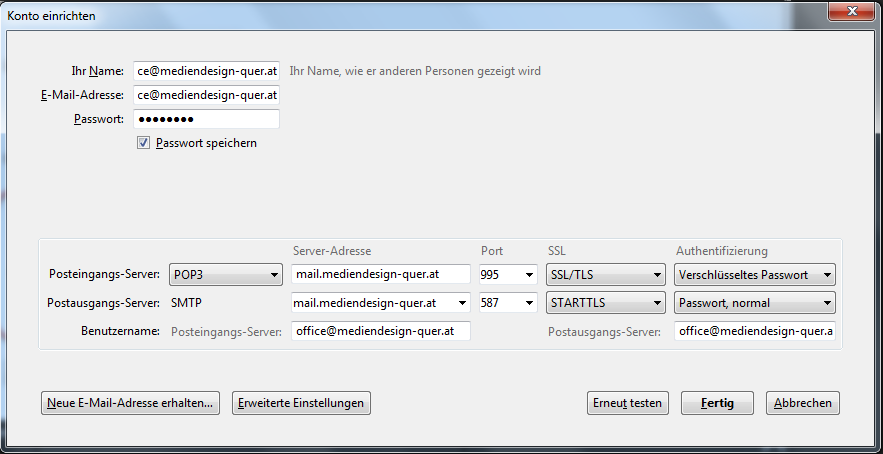Focus the Passwort input field

(x=207, y=119)
